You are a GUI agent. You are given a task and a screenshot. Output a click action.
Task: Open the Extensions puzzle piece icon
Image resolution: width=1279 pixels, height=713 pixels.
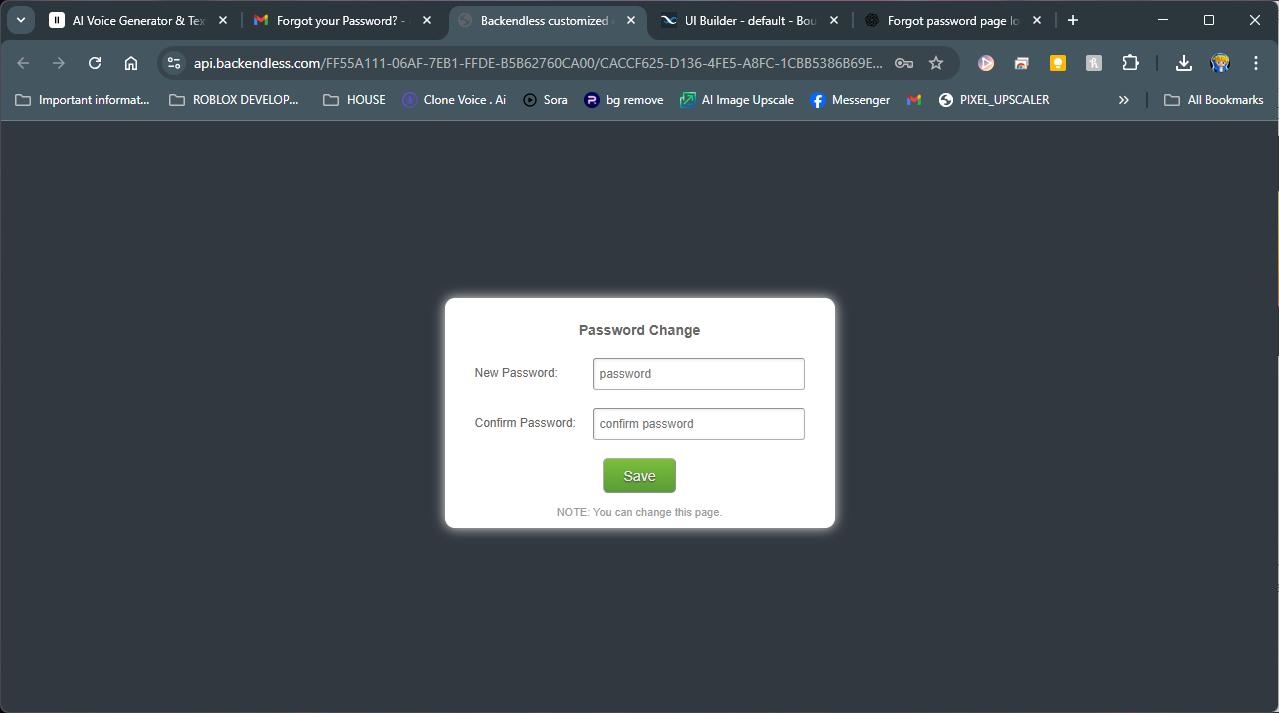pyautogui.click(x=1130, y=63)
